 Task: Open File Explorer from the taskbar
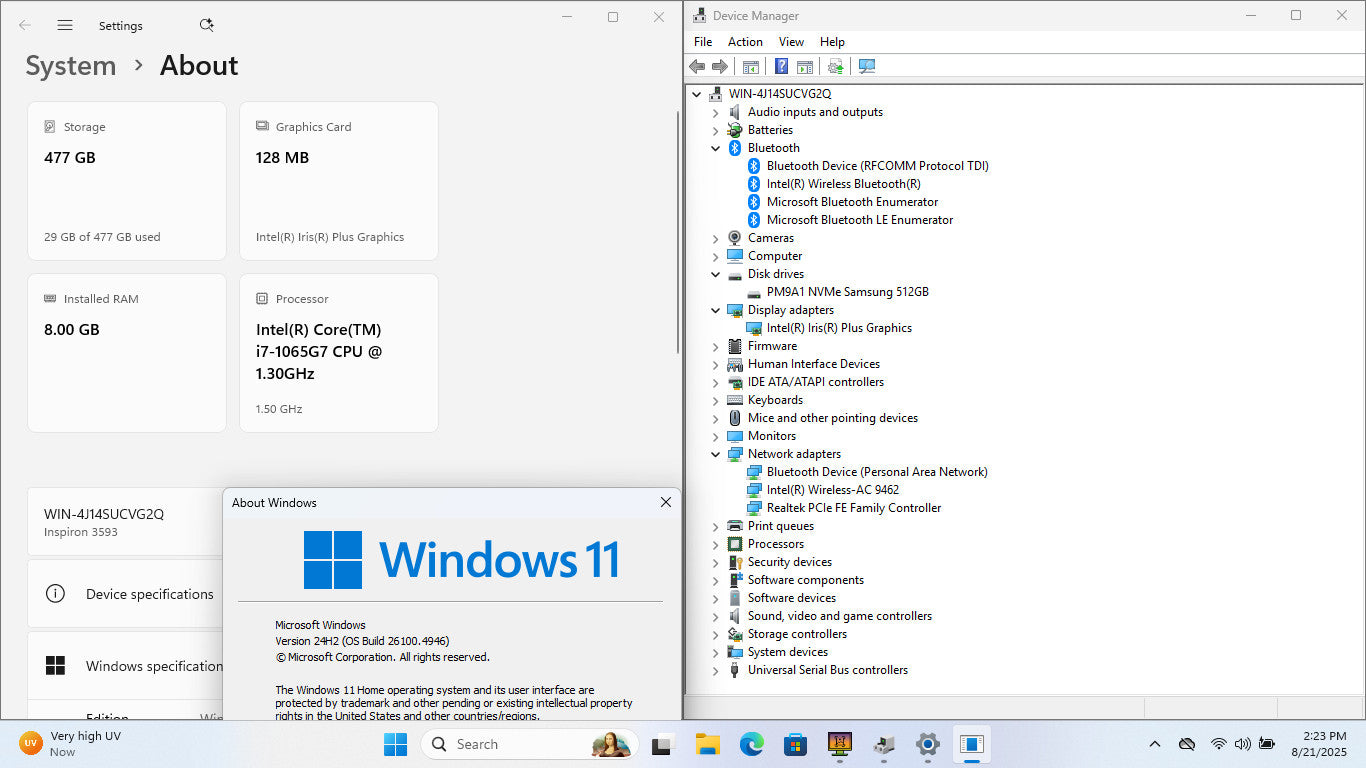708,744
